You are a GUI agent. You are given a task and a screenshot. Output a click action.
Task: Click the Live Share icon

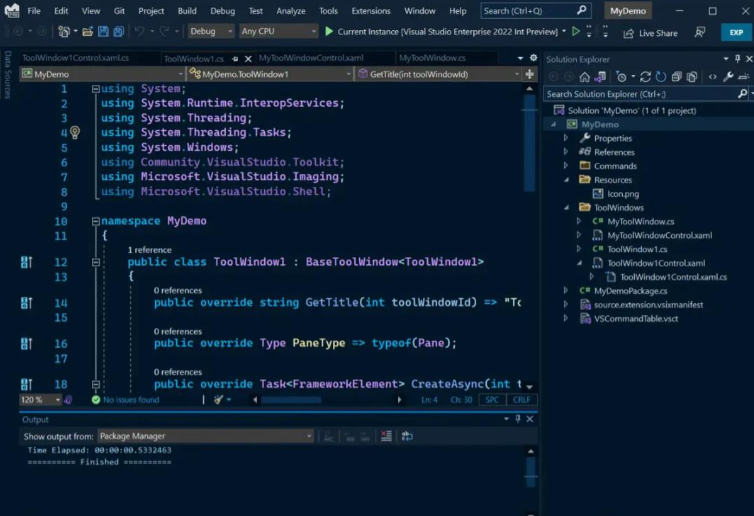(x=628, y=33)
